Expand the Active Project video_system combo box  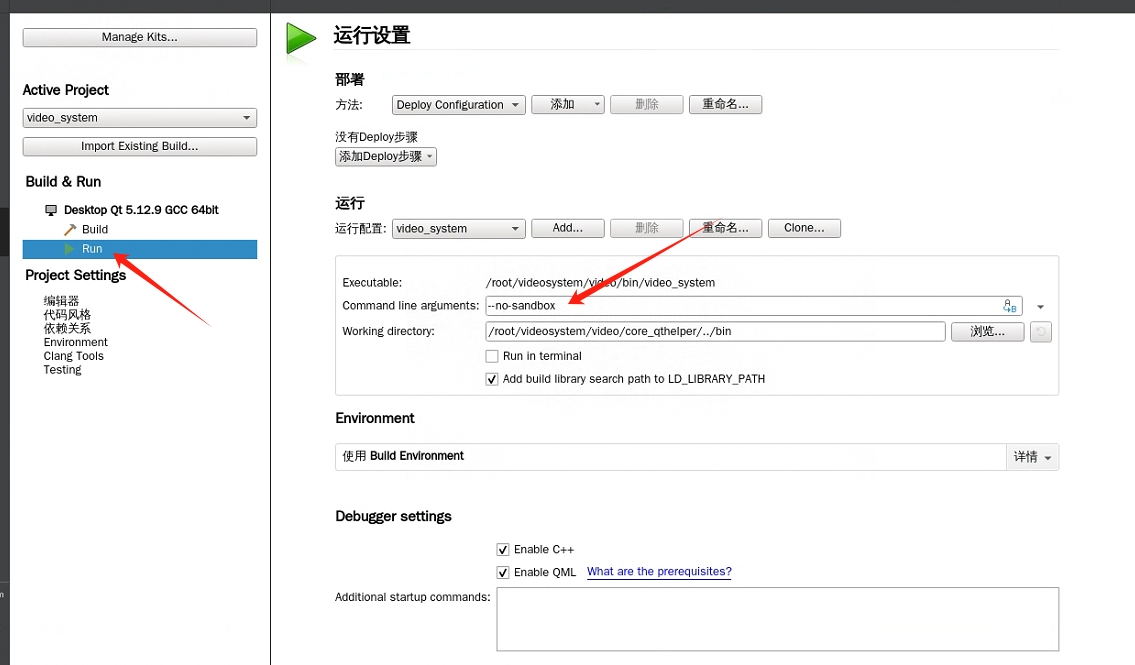pos(139,118)
